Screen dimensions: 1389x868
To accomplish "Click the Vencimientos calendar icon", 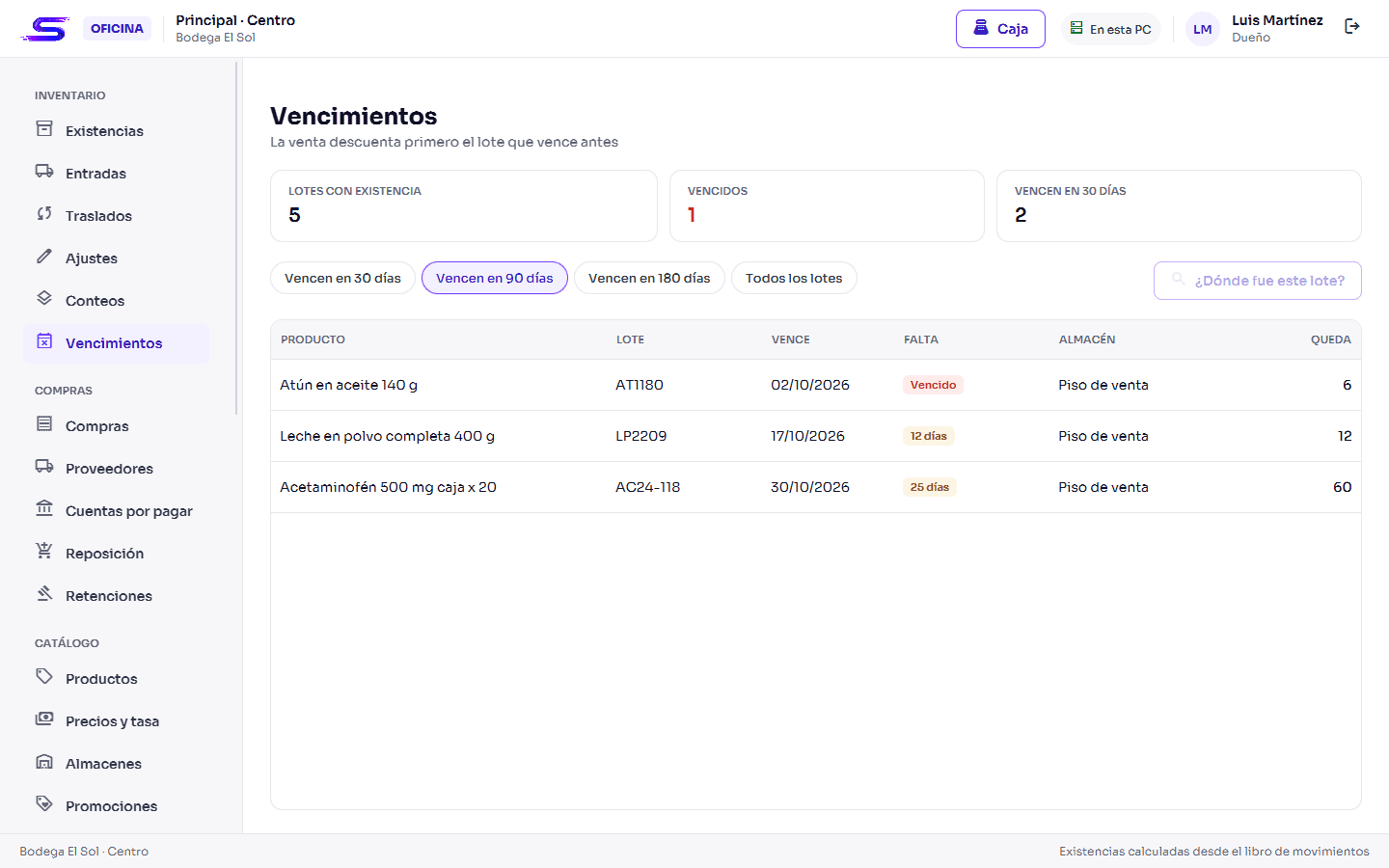I will click(44, 341).
